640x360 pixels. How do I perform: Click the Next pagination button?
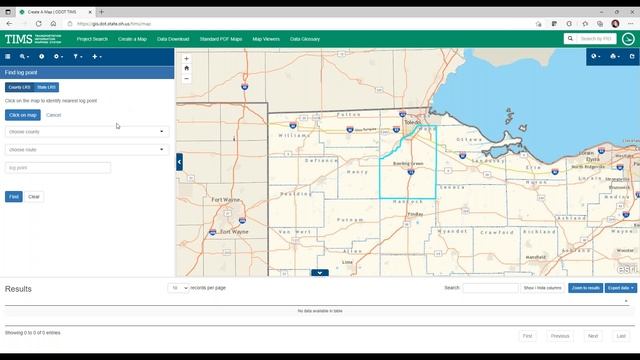pyautogui.click(x=593, y=336)
